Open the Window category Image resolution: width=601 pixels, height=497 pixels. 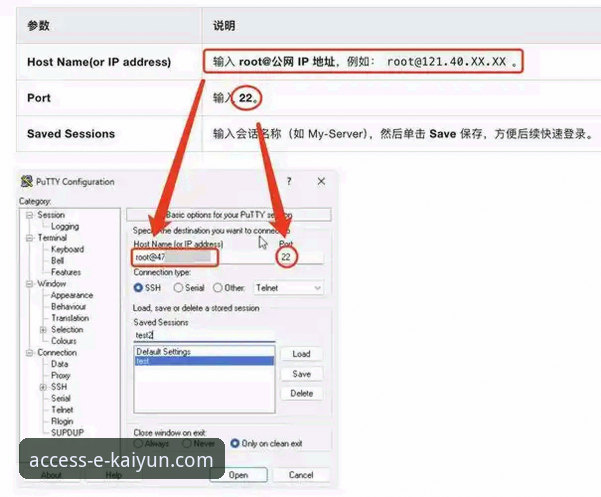51,284
